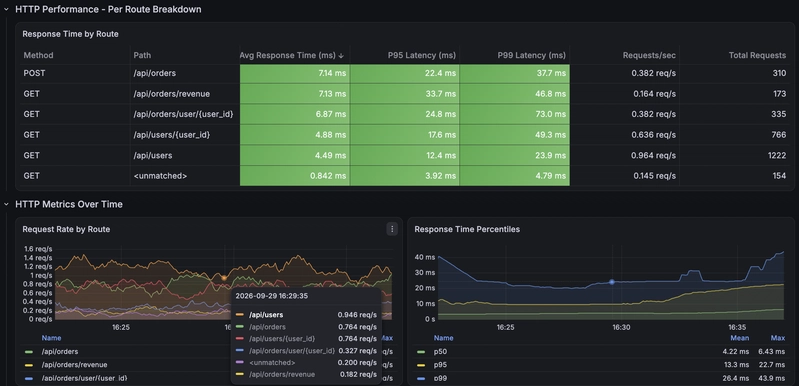This screenshot has width=799, height=386.
Task: Sort by P99 Latency (ms) header
Action: tap(531, 55)
